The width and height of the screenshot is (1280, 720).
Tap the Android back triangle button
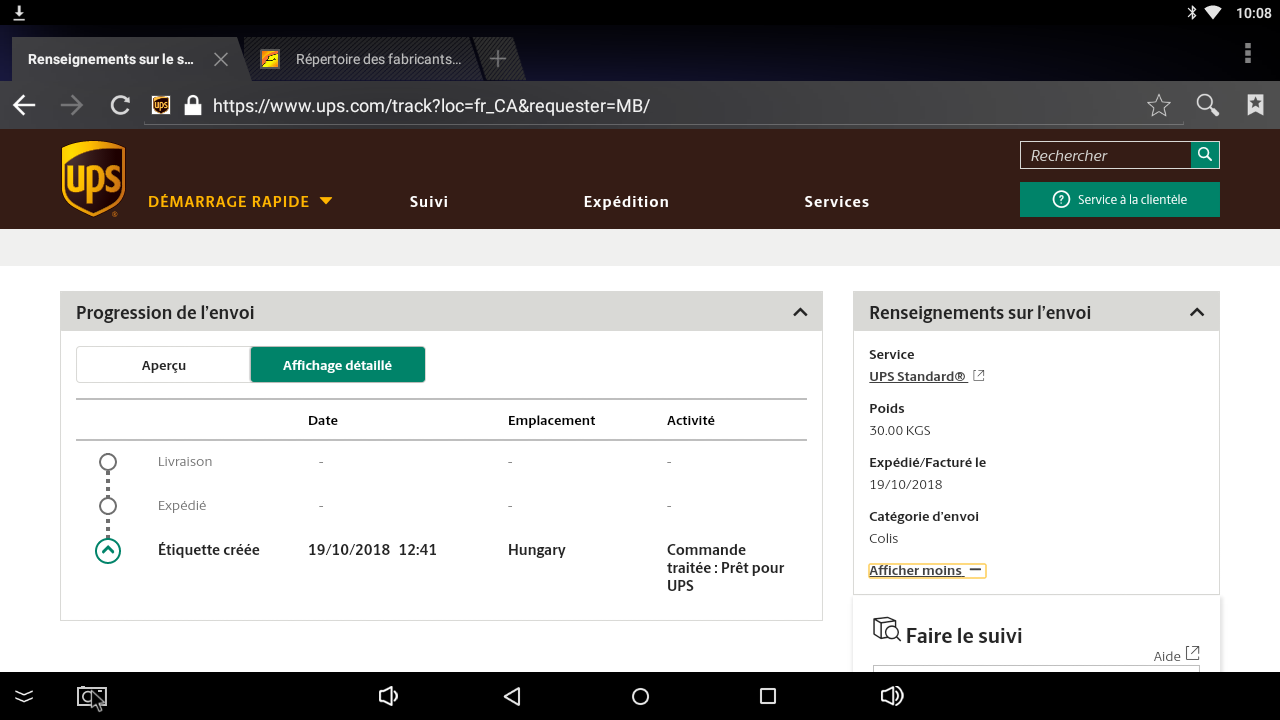pyautogui.click(x=512, y=696)
